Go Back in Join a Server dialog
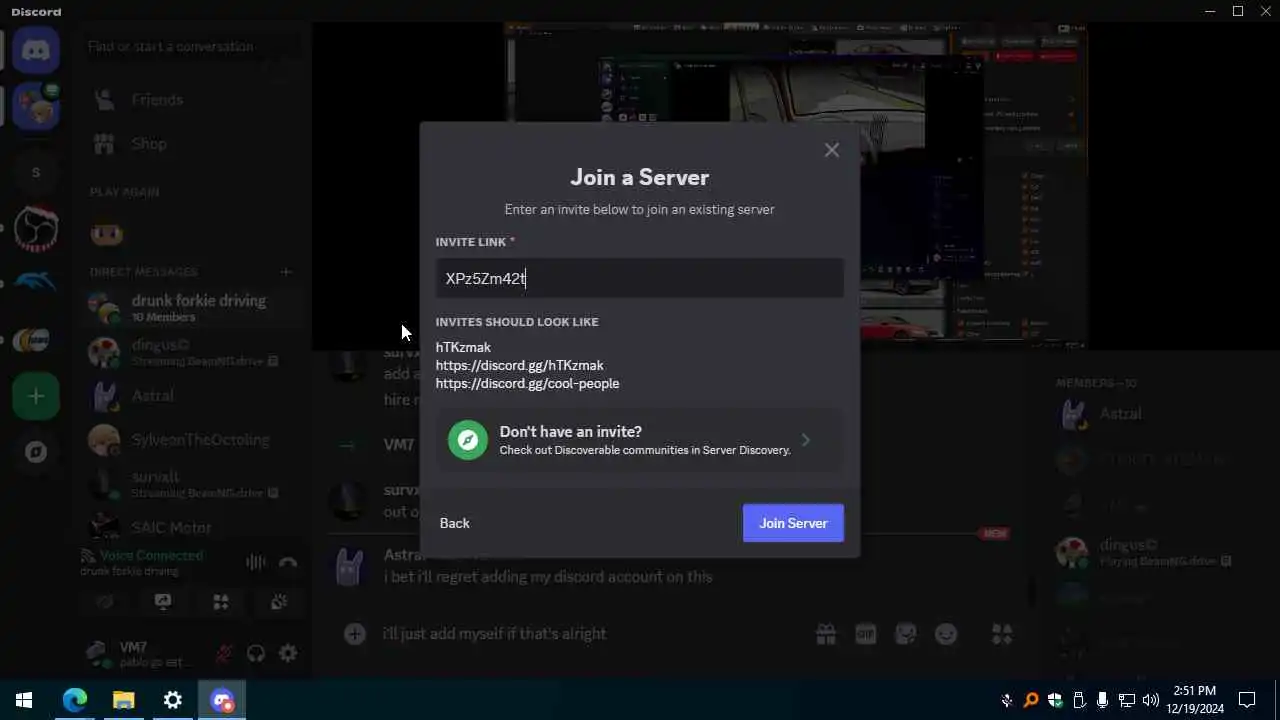 click(x=454, y=523)
